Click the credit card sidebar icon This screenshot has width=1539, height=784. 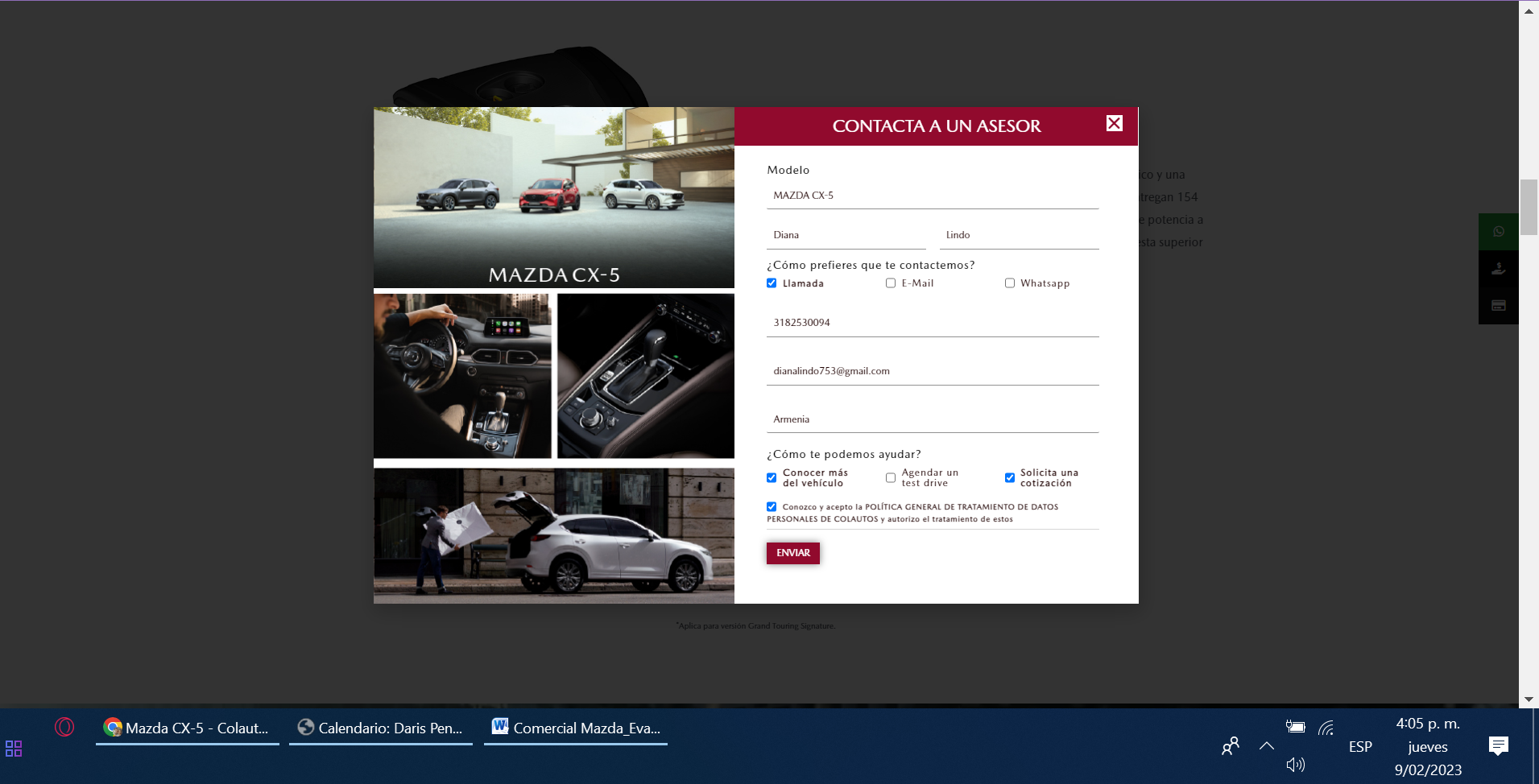point(1498,306)
